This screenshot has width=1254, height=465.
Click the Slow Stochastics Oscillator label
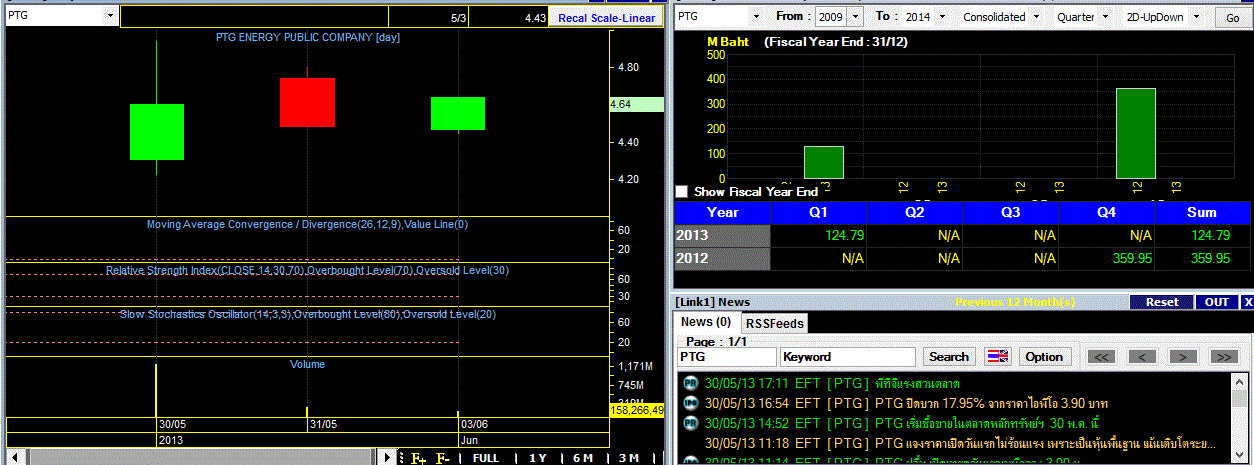pyautogui.click(x=307, y=314)
